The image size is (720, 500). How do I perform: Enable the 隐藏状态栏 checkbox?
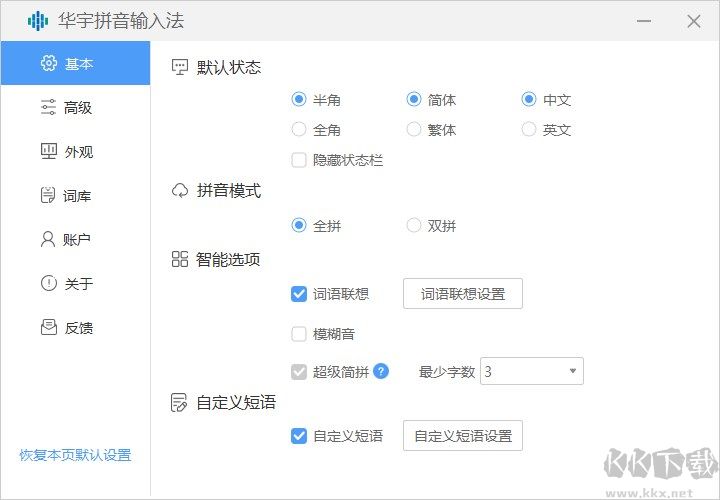coord(299,160)
